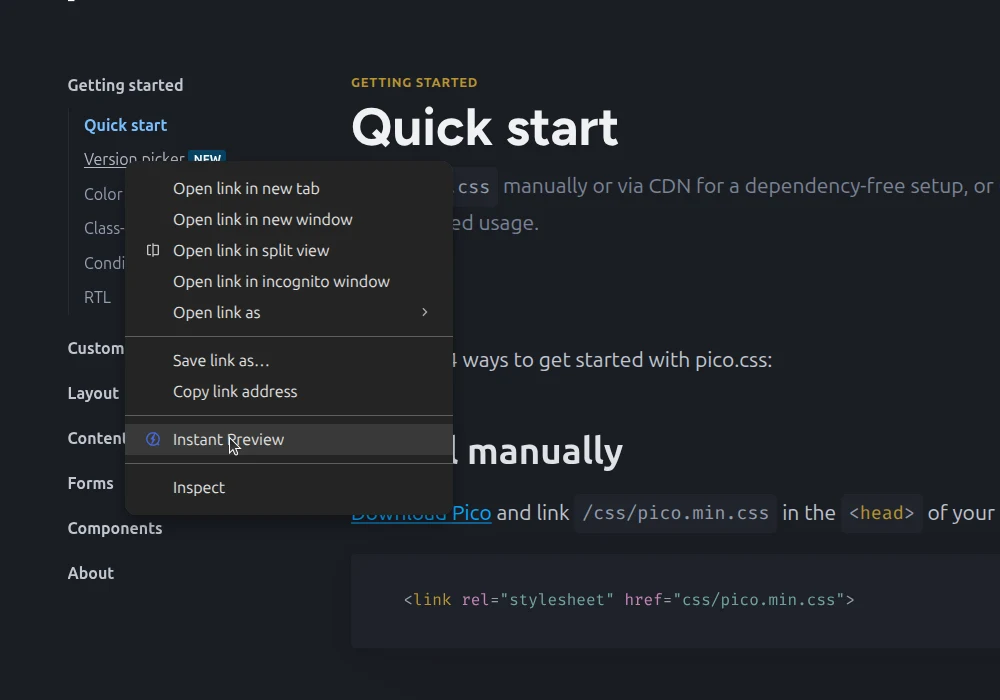Click the NEW badge beside Version picker
1000x700 pixels.
point(207,157)
